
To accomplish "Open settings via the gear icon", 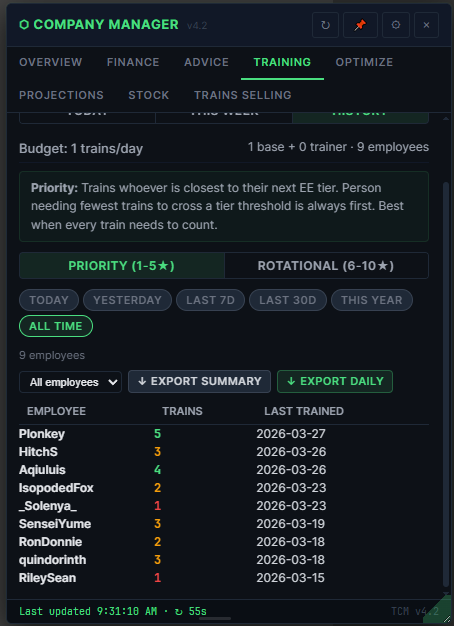I will tap(395, 25).
